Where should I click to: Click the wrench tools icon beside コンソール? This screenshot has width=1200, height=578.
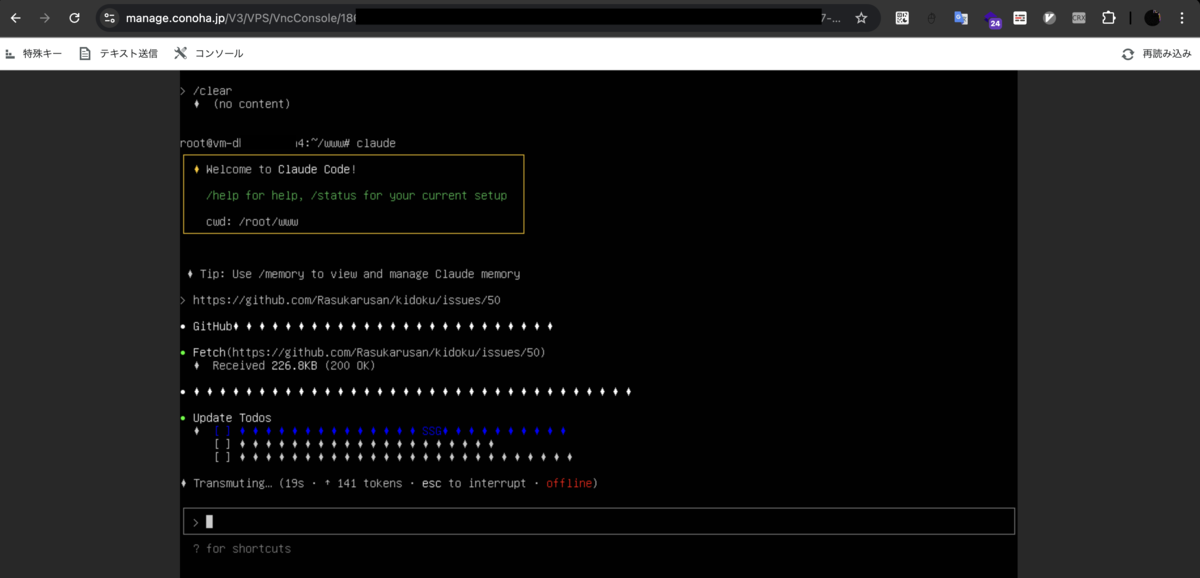point(180,53)
